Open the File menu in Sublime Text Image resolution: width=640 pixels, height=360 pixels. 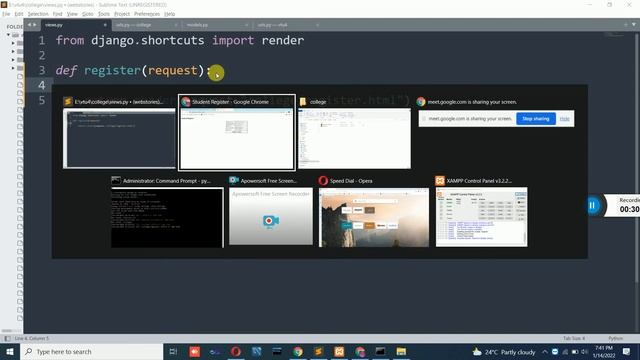point(6,14)
